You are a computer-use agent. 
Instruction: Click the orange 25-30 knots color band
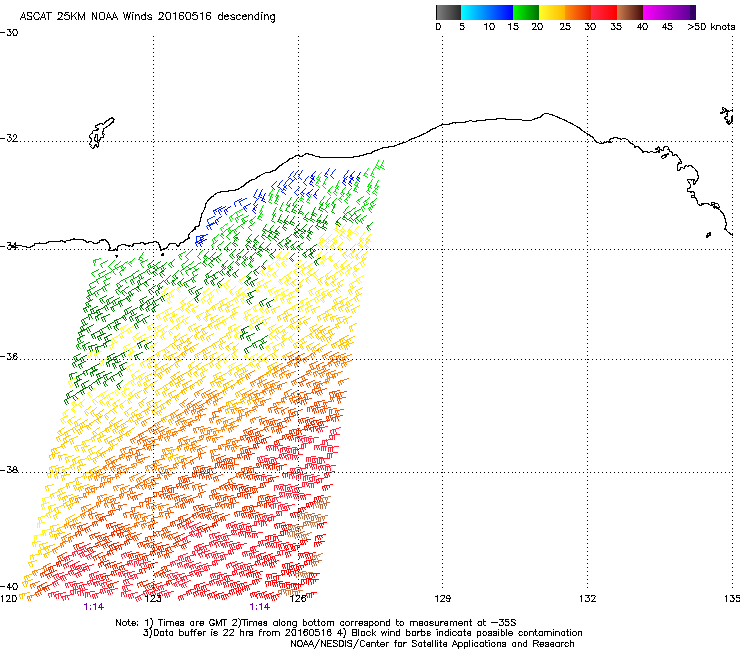click(578, 12)
